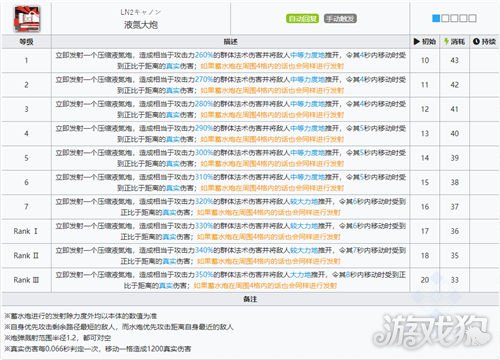Image resolution: width=500 pixels, height=360 pixels.
Task: Click blue 大力地 link in Rank III row
Action: [x=300, y=275]
